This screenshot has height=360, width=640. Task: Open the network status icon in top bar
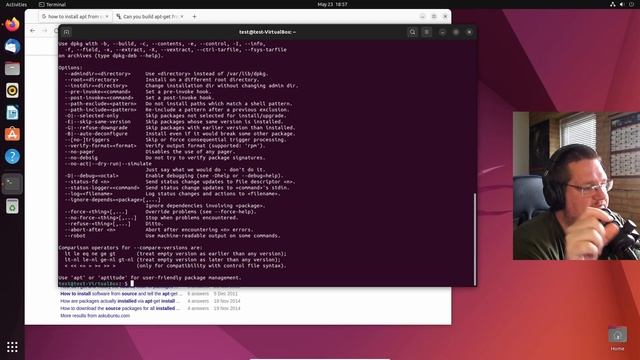click(613, 4)
